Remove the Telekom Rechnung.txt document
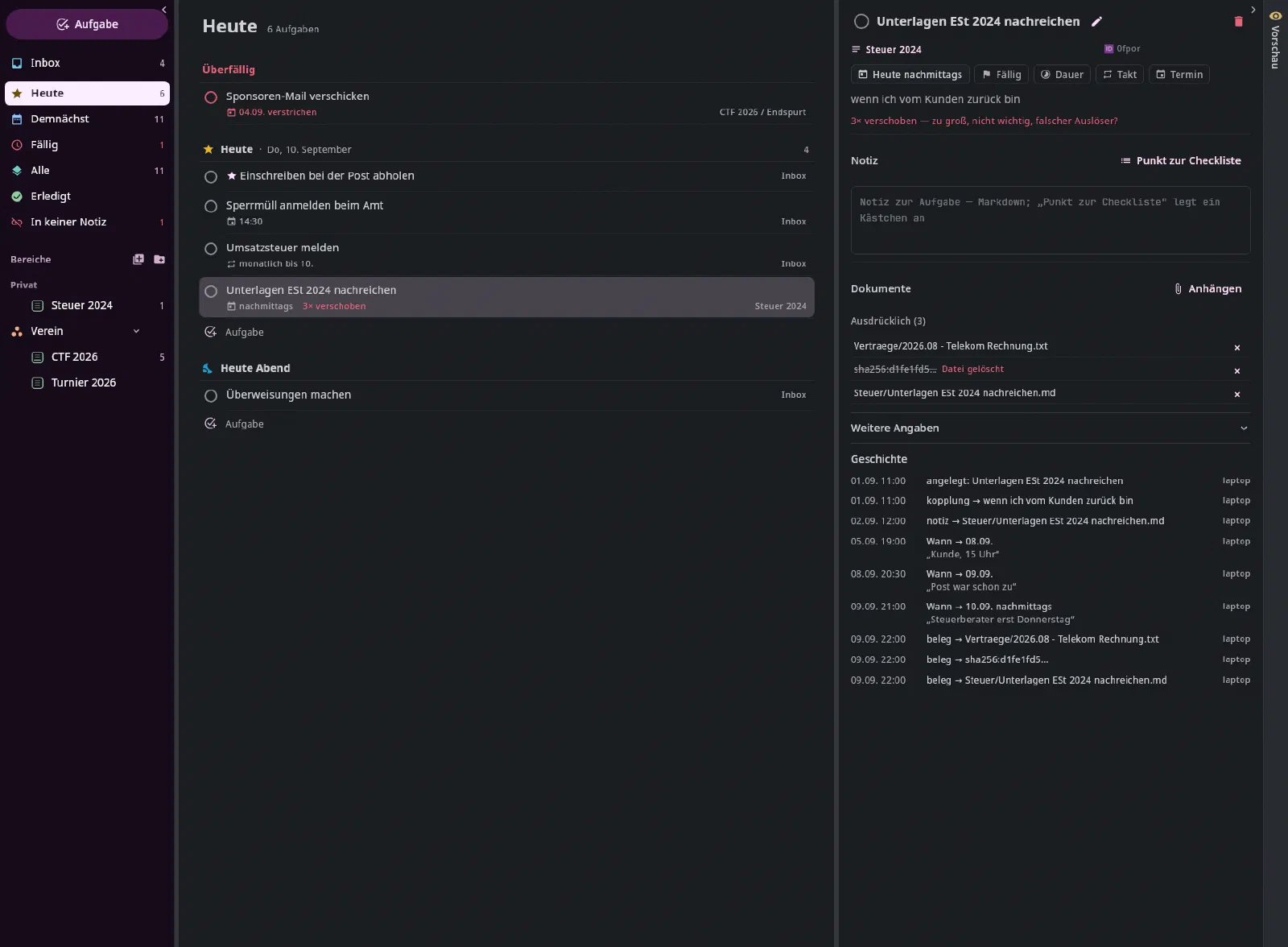Screen dimensions: 1288x947 click(x=1237, y=348)
